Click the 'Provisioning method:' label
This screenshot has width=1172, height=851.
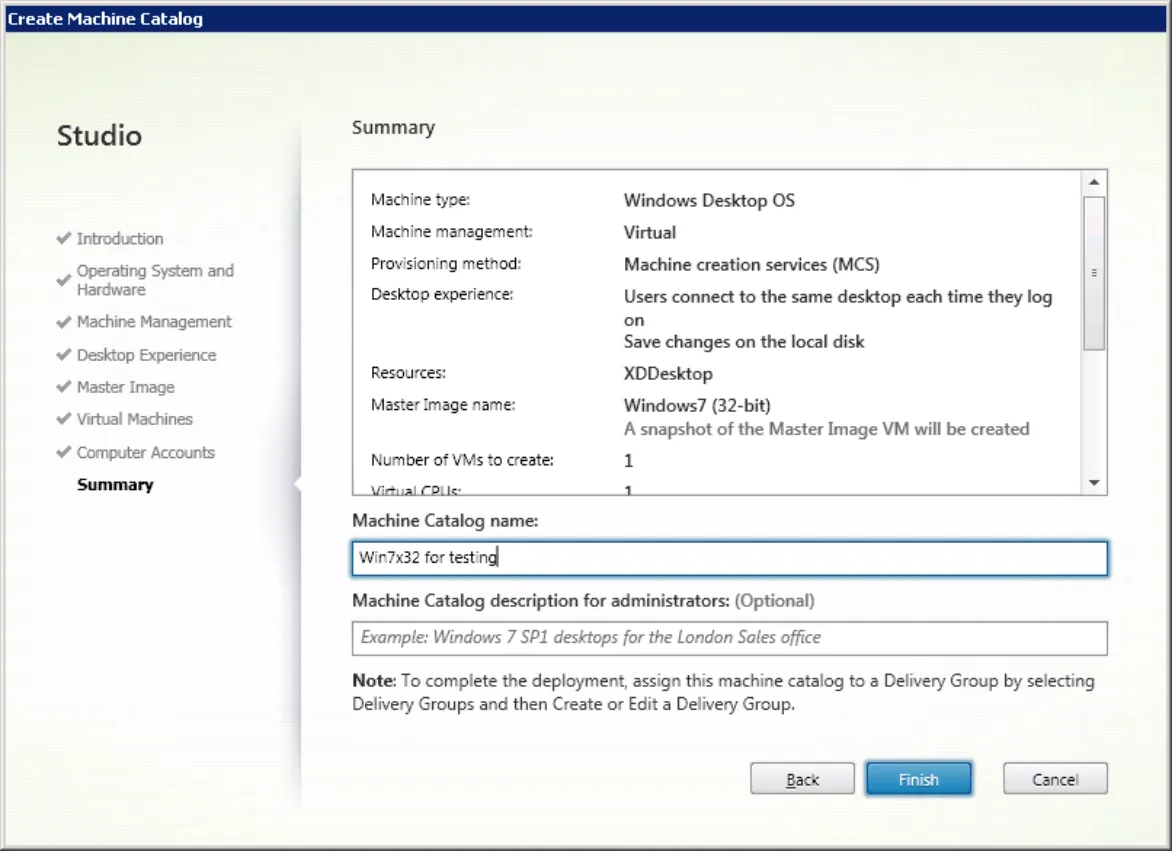[x=445, y=263]
